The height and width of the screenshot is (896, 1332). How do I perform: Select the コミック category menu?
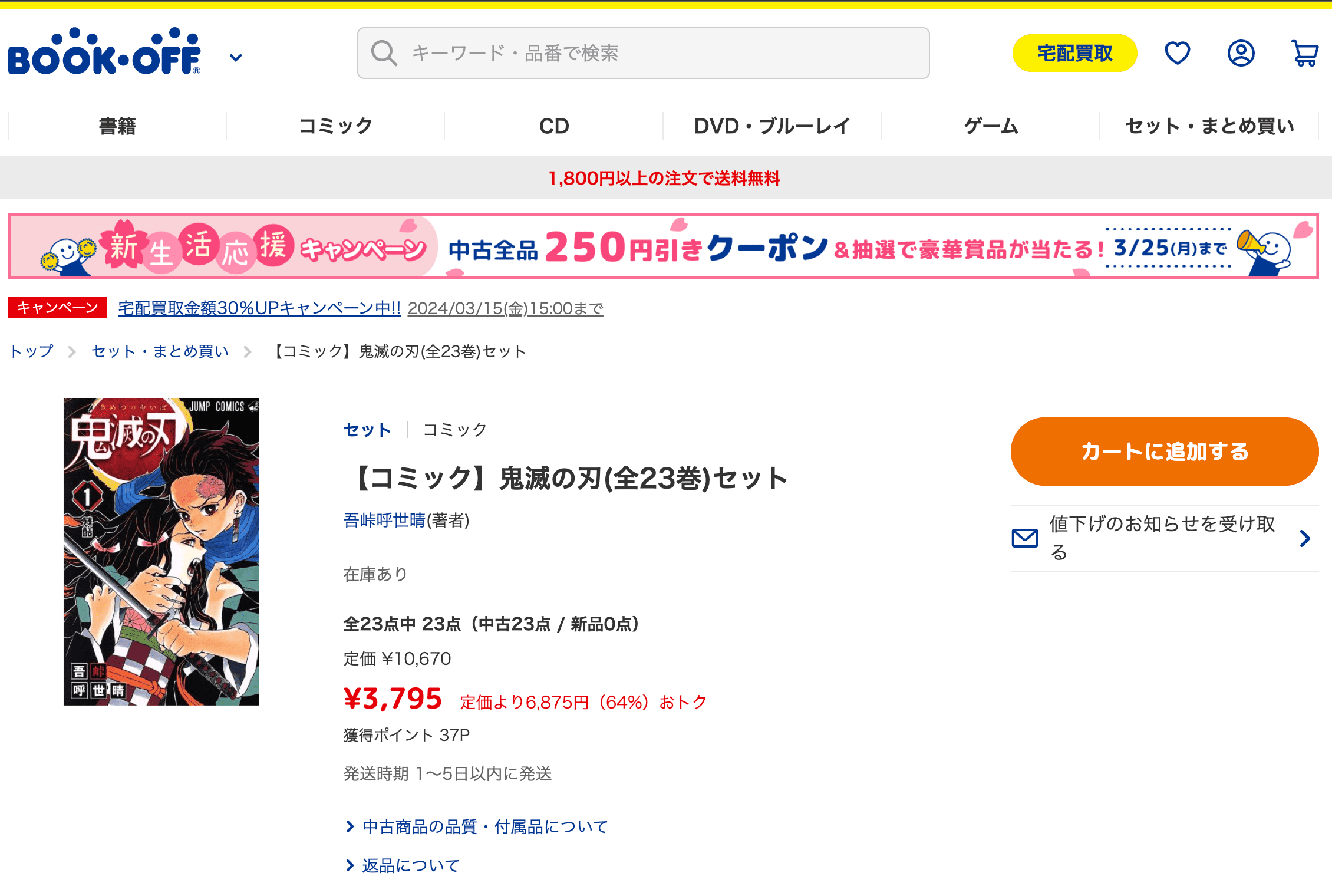click(x=335, y=126)
